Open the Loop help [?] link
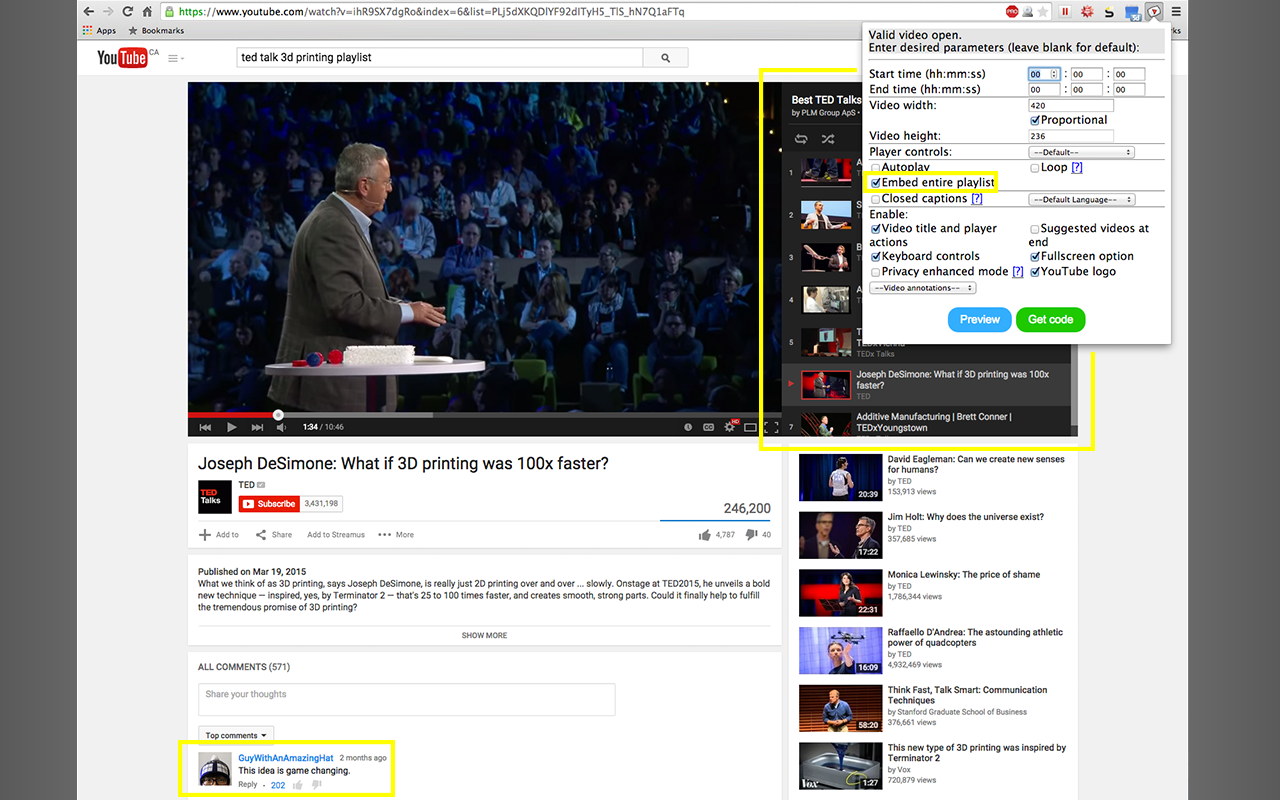This screenshot has height=800, width=1280. point(1077,168)
